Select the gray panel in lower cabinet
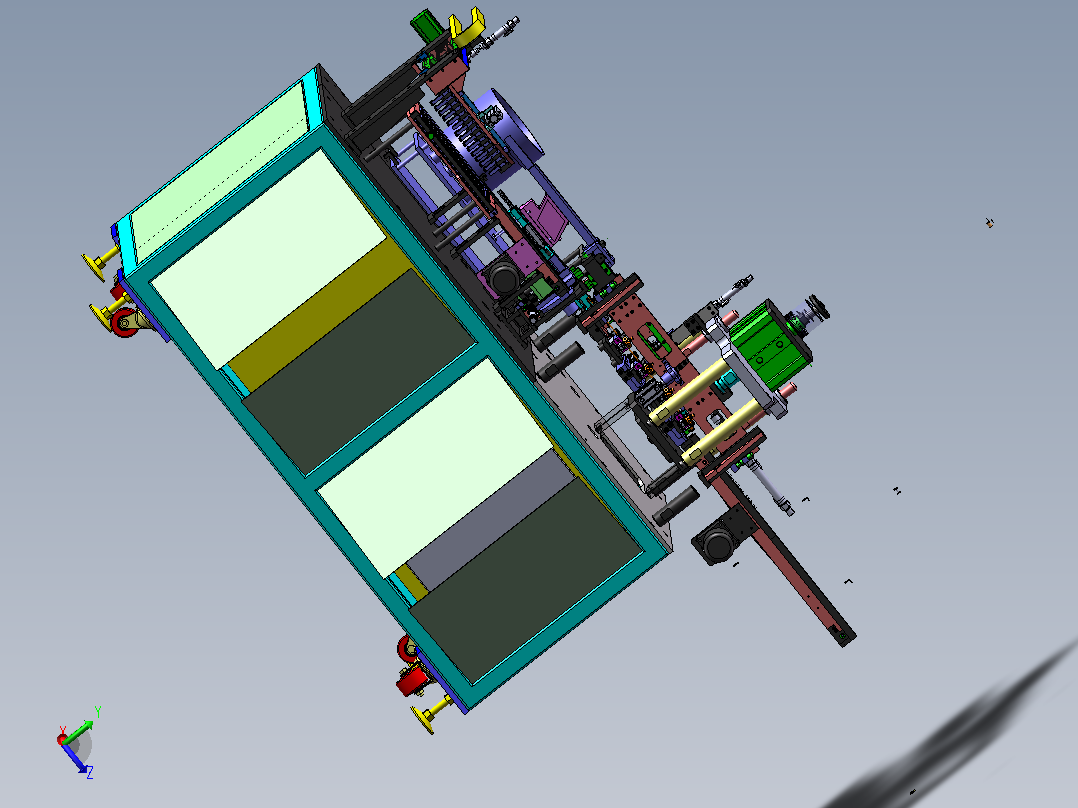 (491, 521)
